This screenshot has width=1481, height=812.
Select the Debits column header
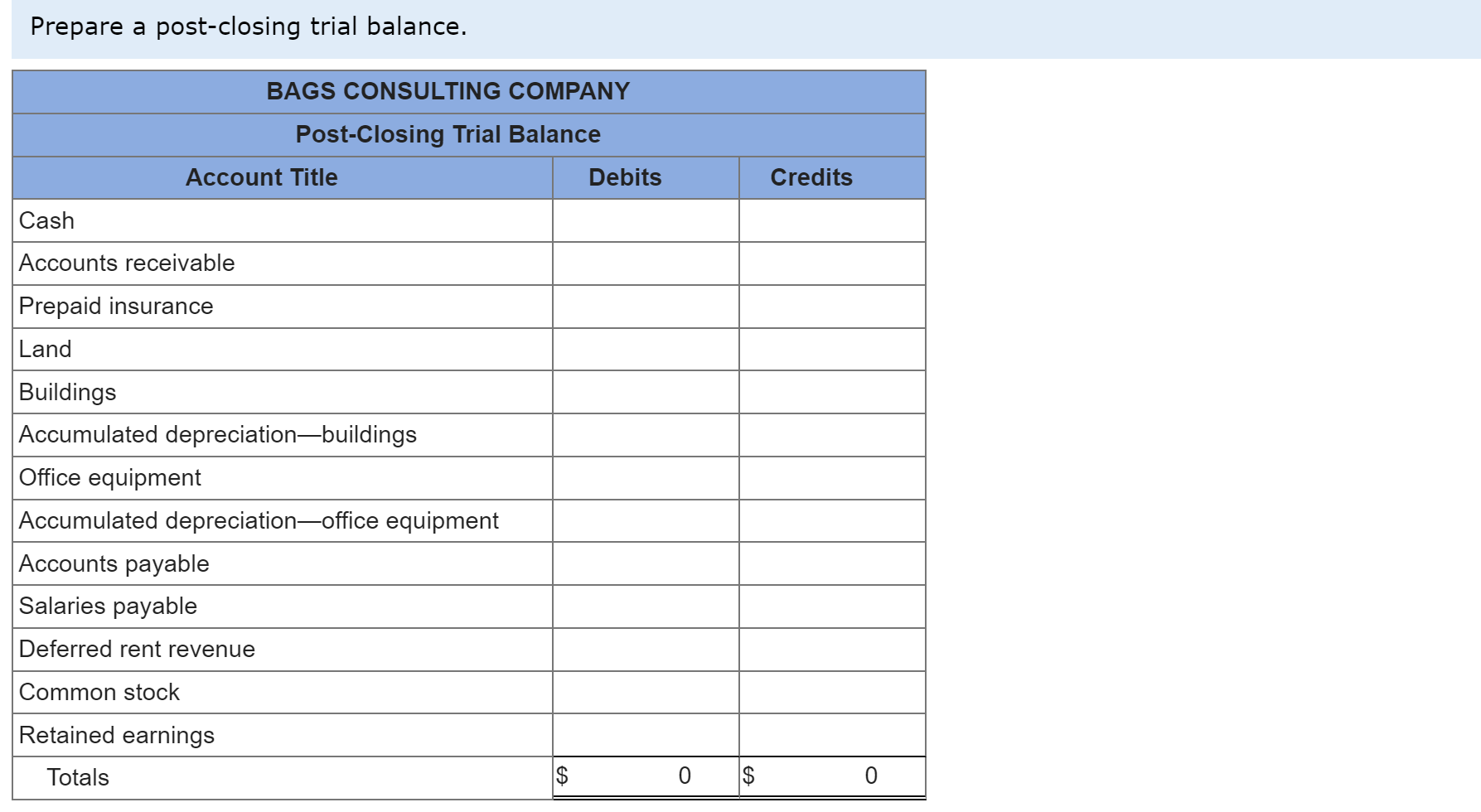click(x=625, y=177)
